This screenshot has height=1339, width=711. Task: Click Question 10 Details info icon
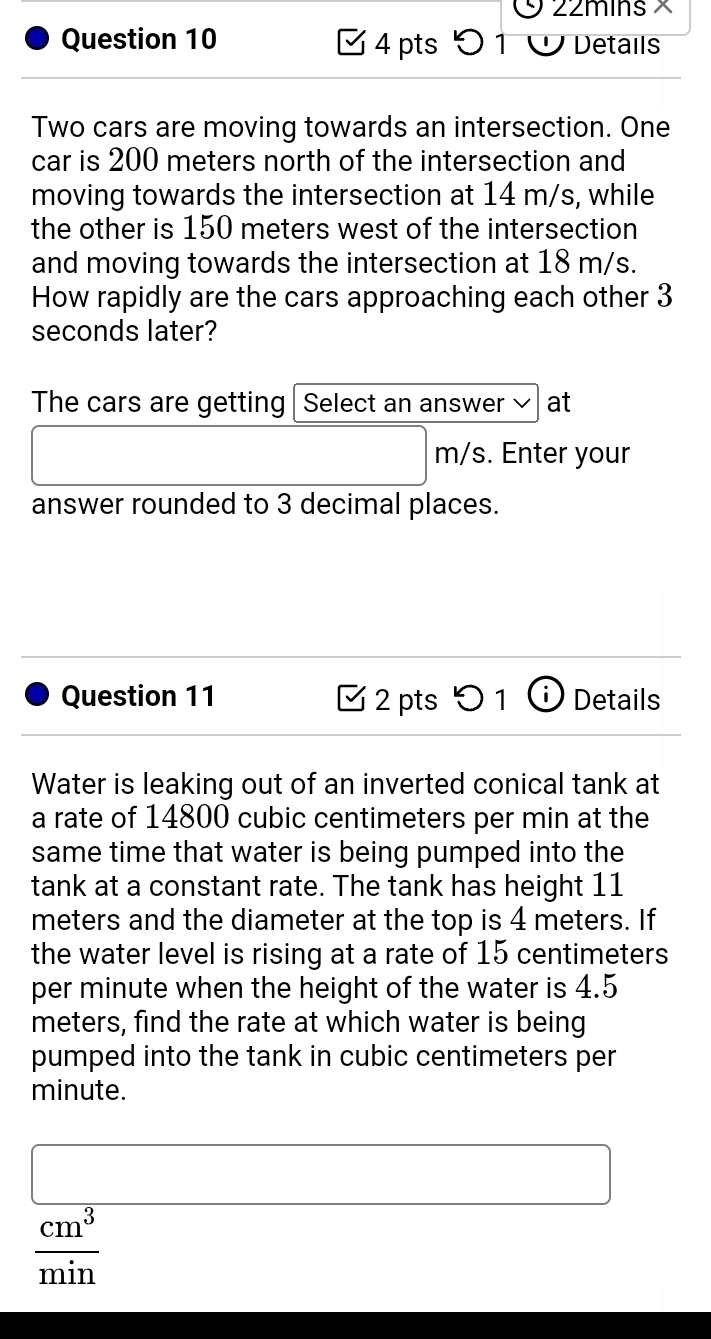coord(546,43)
